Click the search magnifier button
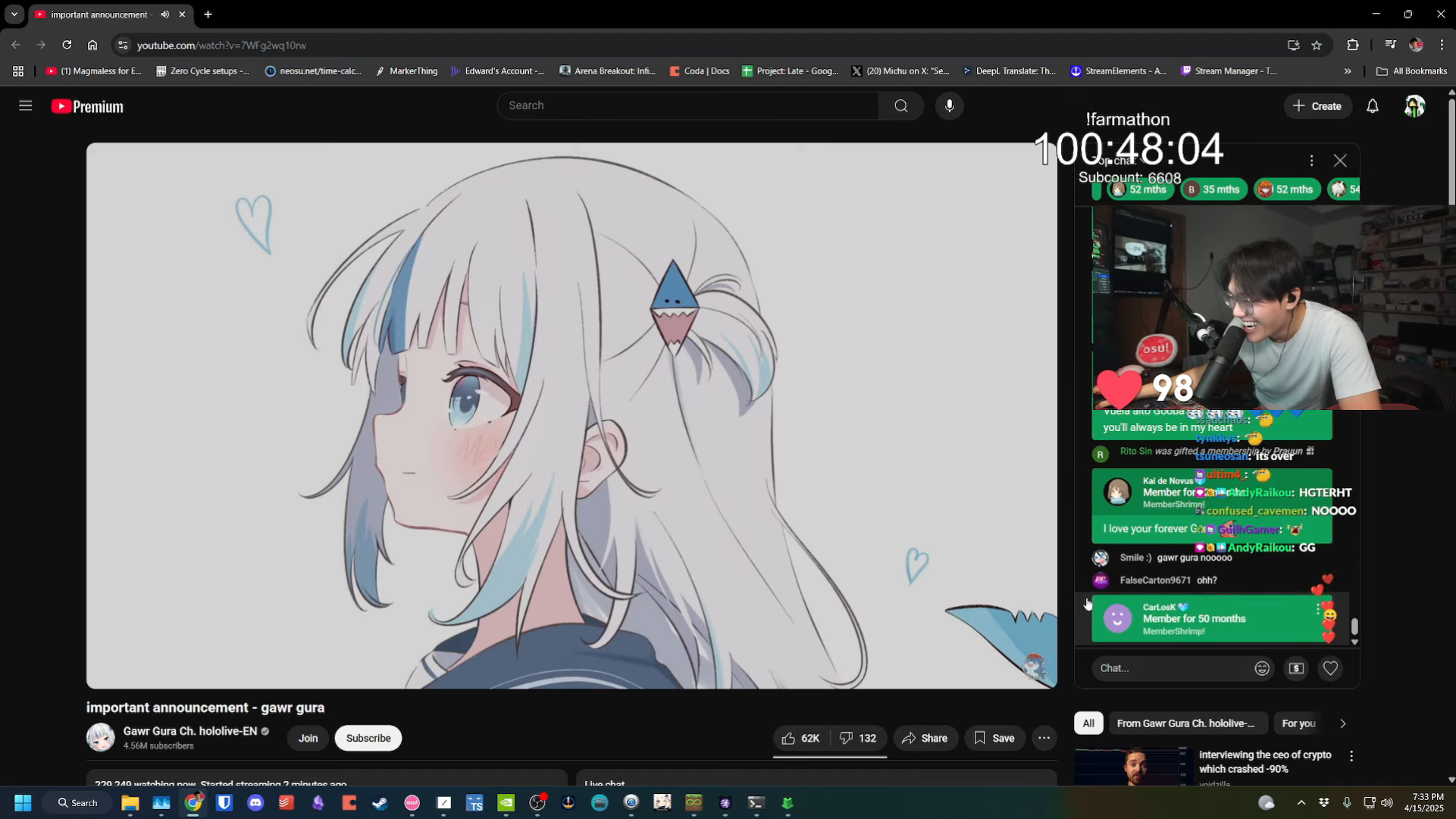Screen dimensions: 1456x819 900,106
